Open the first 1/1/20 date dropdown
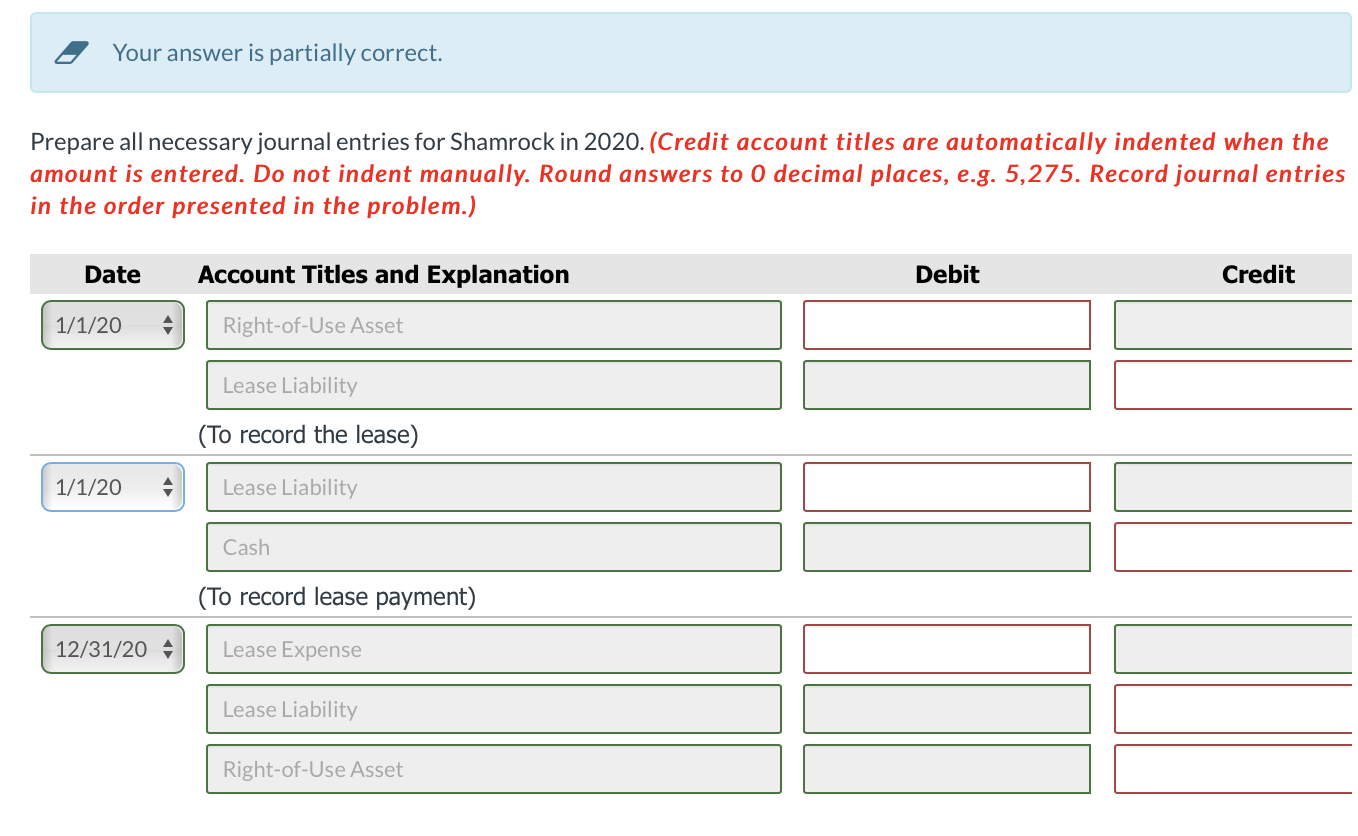Image resolution: width=1358 pixels, height=836 pixels. click(x=112, y=325)
